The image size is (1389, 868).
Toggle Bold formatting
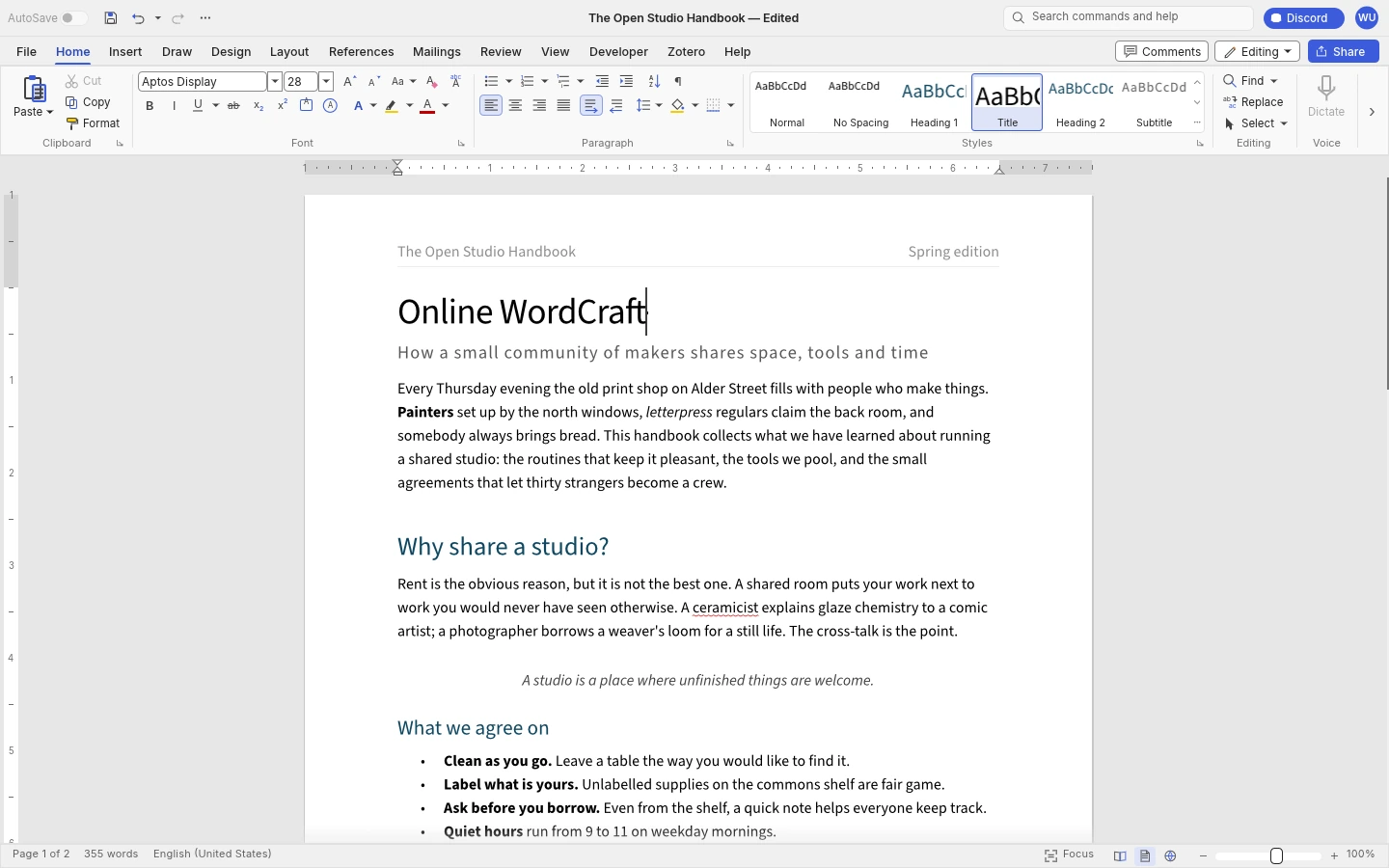point(150,105)
